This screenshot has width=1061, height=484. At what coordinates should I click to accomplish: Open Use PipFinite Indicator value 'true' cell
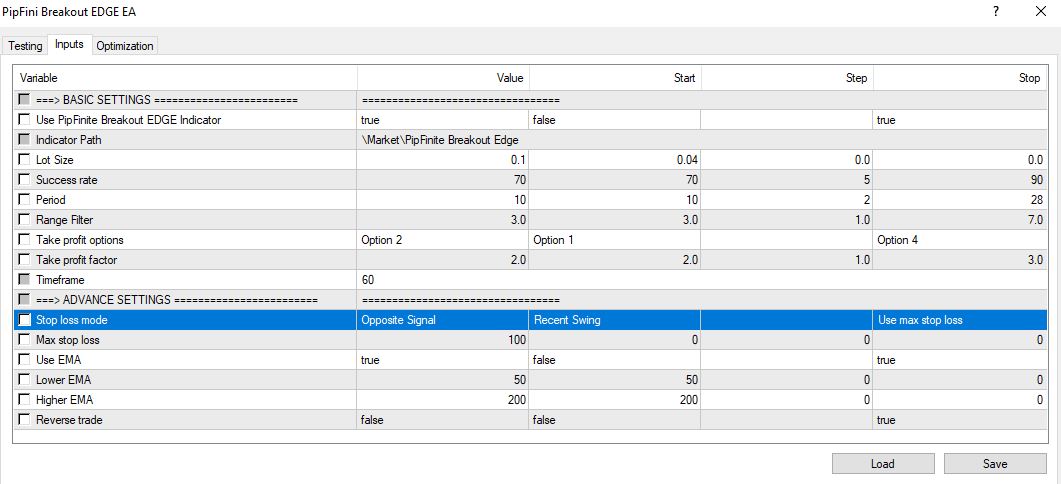[443, 120]
